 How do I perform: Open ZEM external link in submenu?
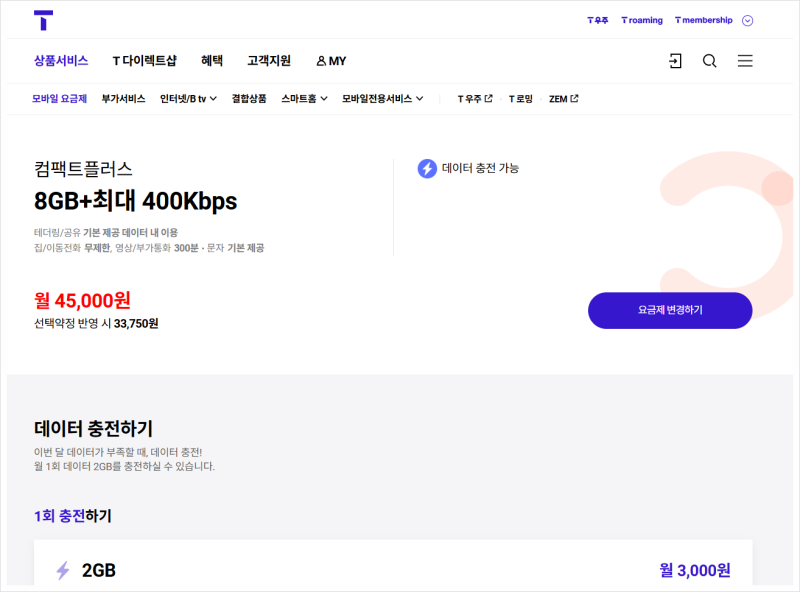coord(563,99)
